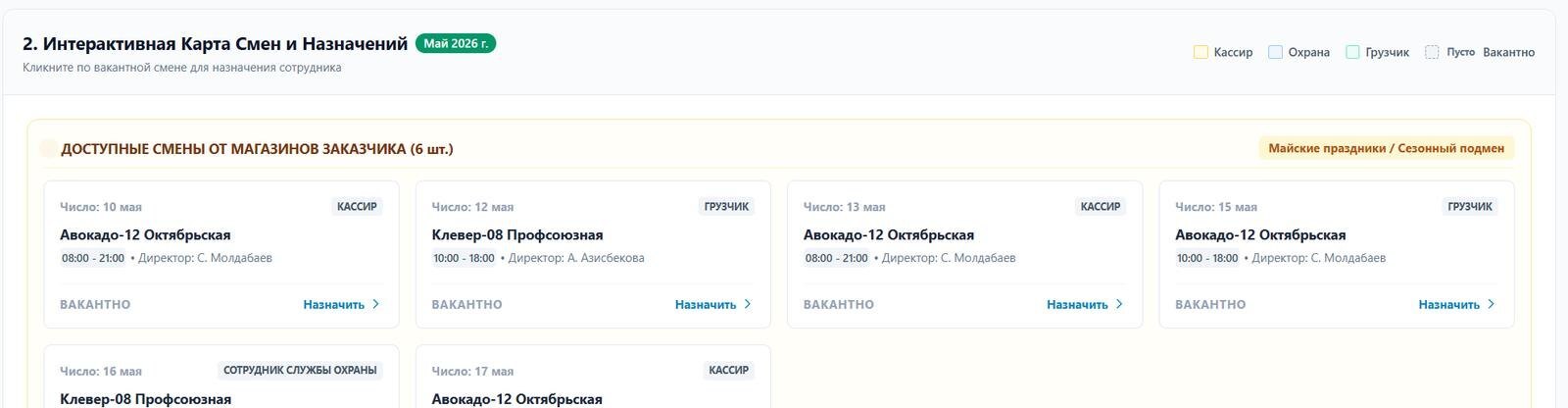
Task: Click the 10:00 - 18:00 time on 15 мая card
Action: pos(1207,258)
